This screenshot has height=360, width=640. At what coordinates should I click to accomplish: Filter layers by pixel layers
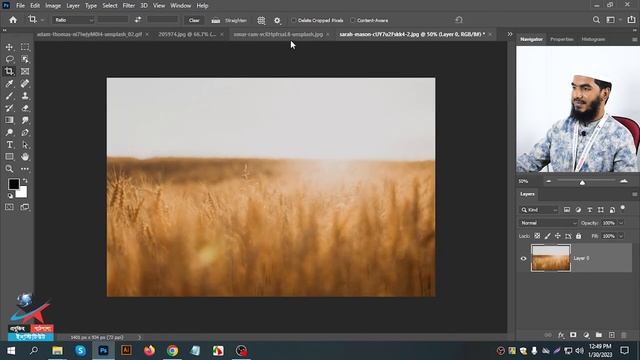point(567,210)
